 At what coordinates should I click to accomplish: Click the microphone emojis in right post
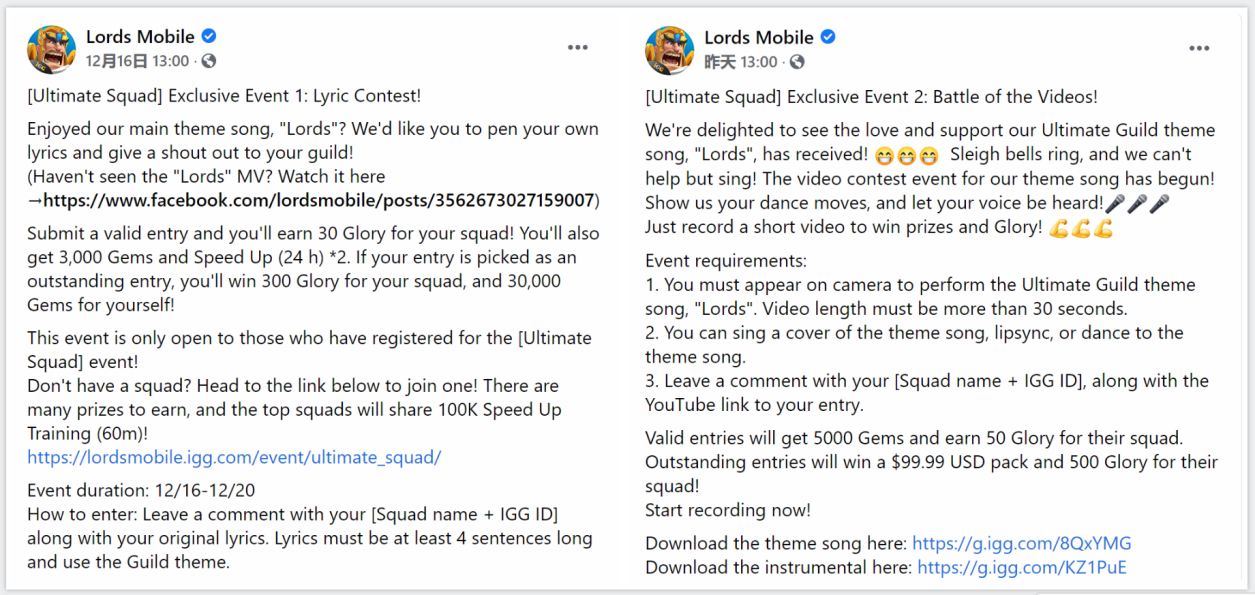pos(1138,203)
